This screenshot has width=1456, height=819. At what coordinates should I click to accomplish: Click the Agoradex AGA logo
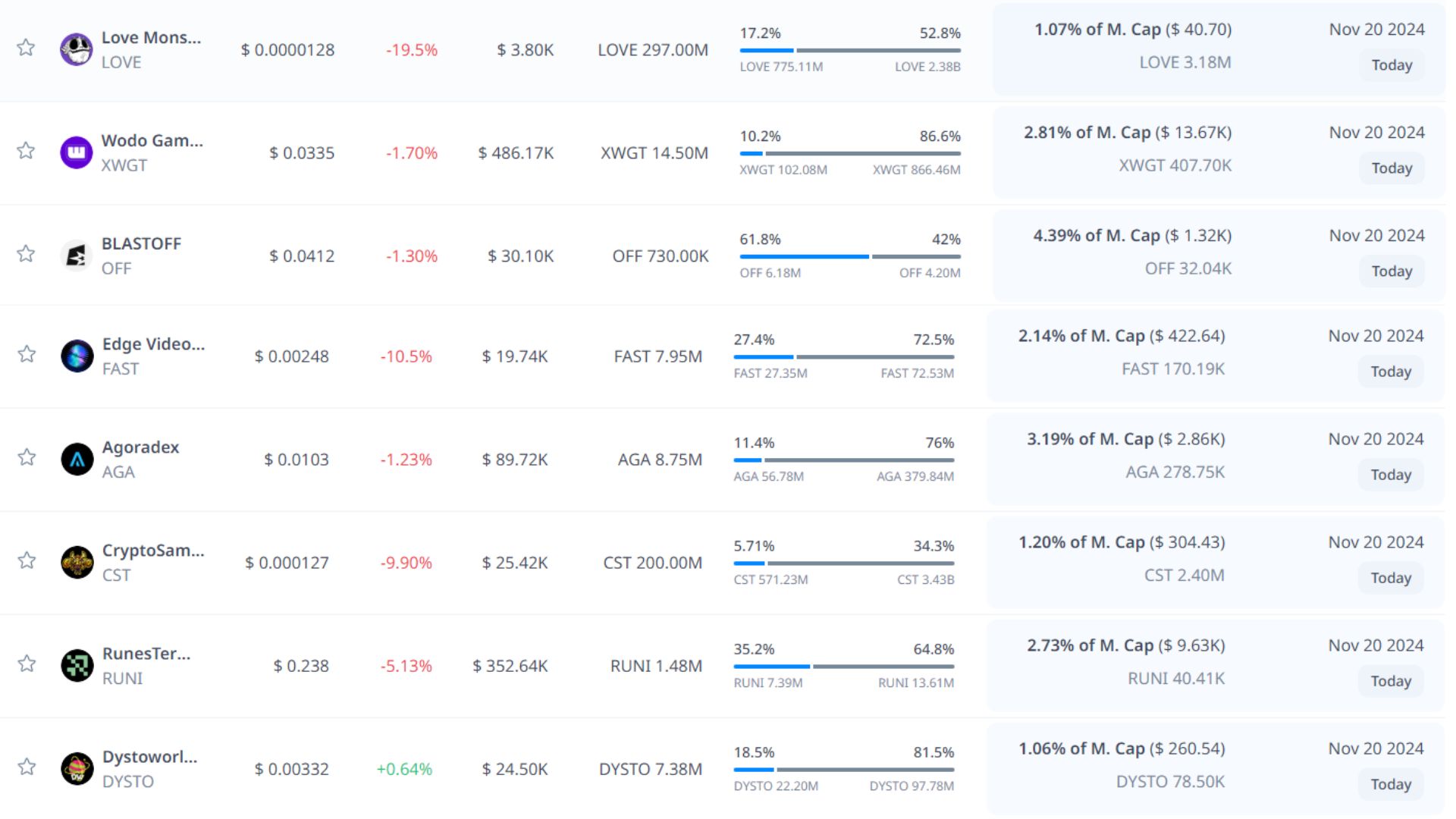click(x=77, y=459)
